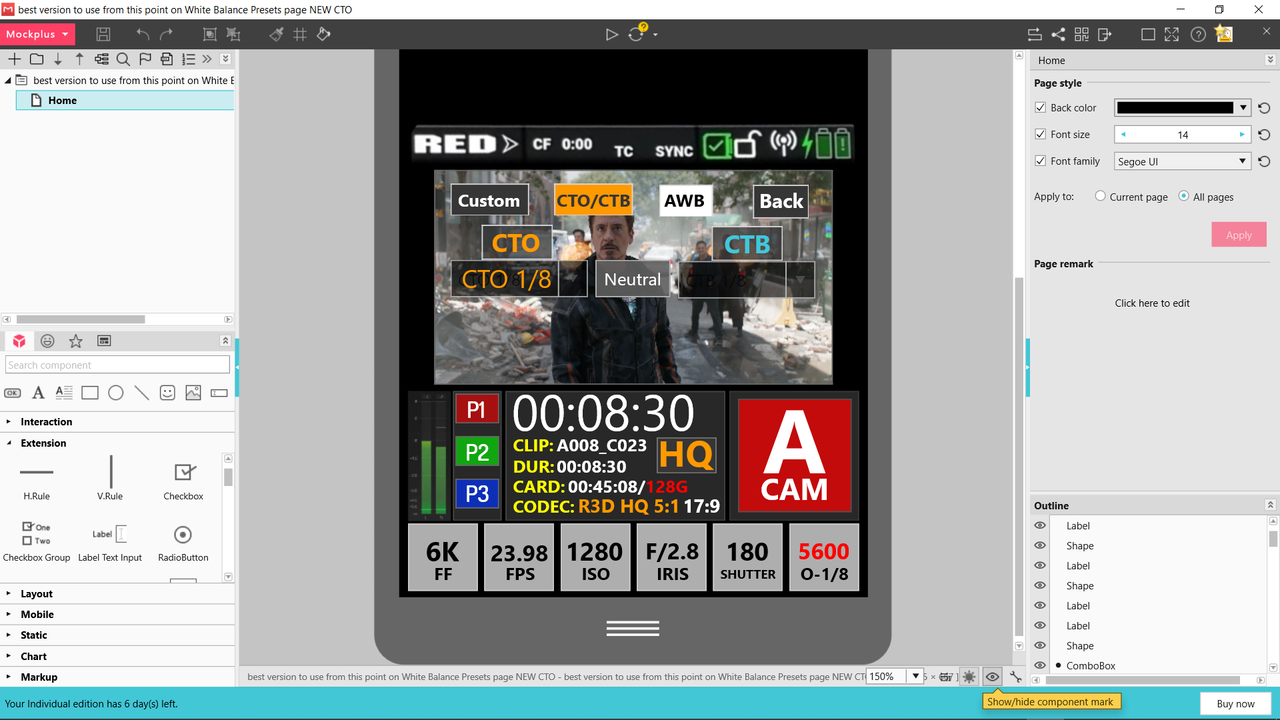The width and height of the screenshot is (1280, 720).
Task: Pick the image placeholder quick component
Action: (x=193, y=393)
